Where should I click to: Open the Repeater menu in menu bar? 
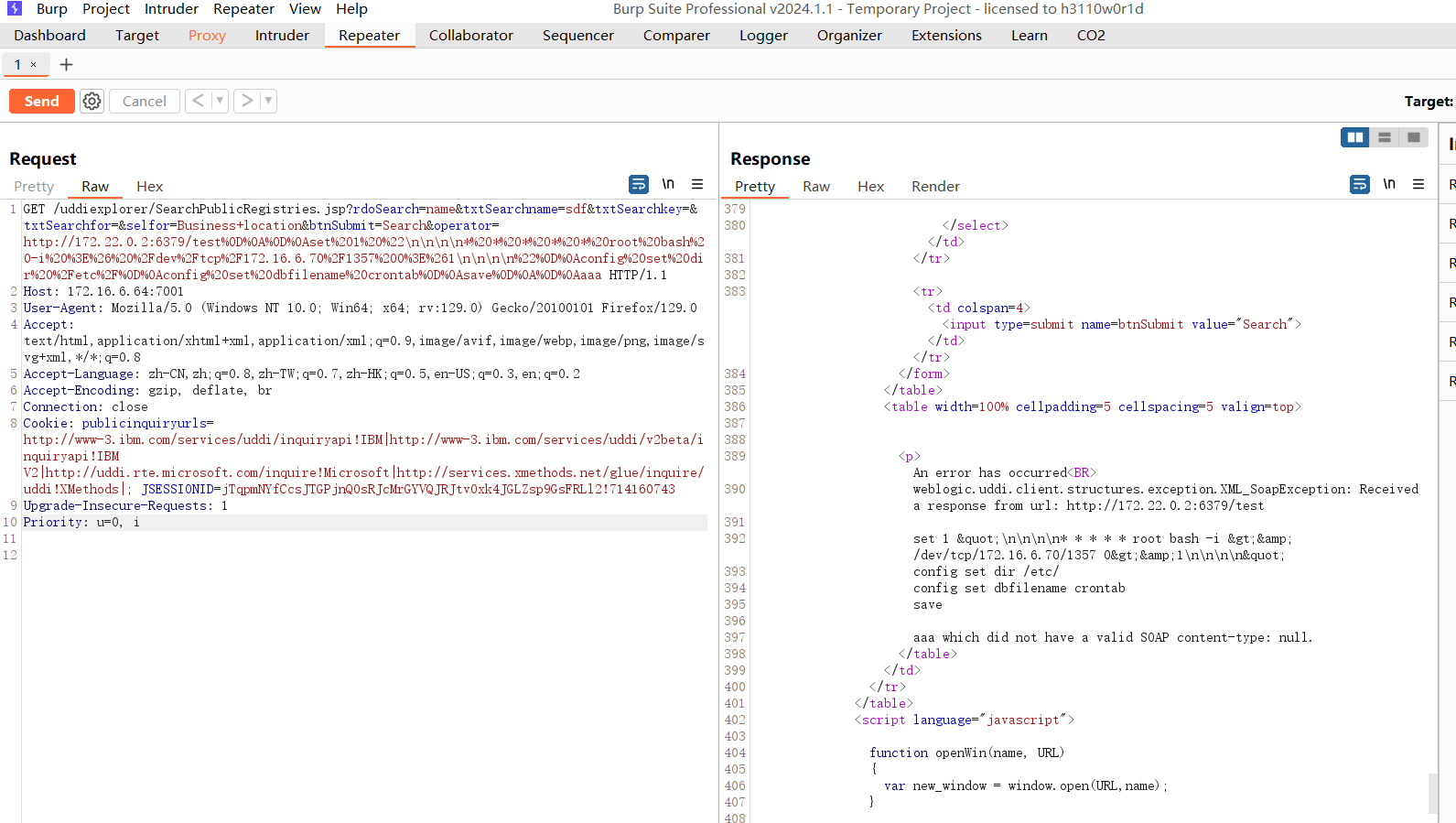[243, 9]
